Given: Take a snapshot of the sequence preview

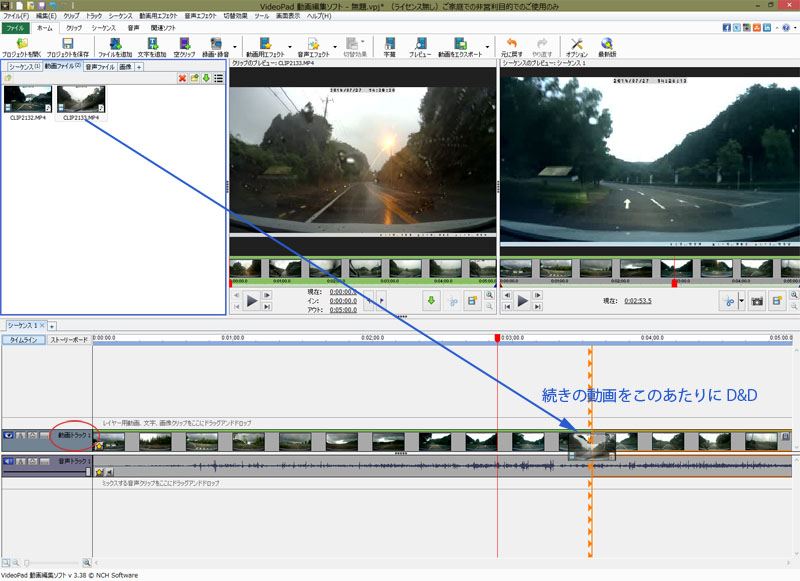Looking at the screenshot, I should 757,301.
